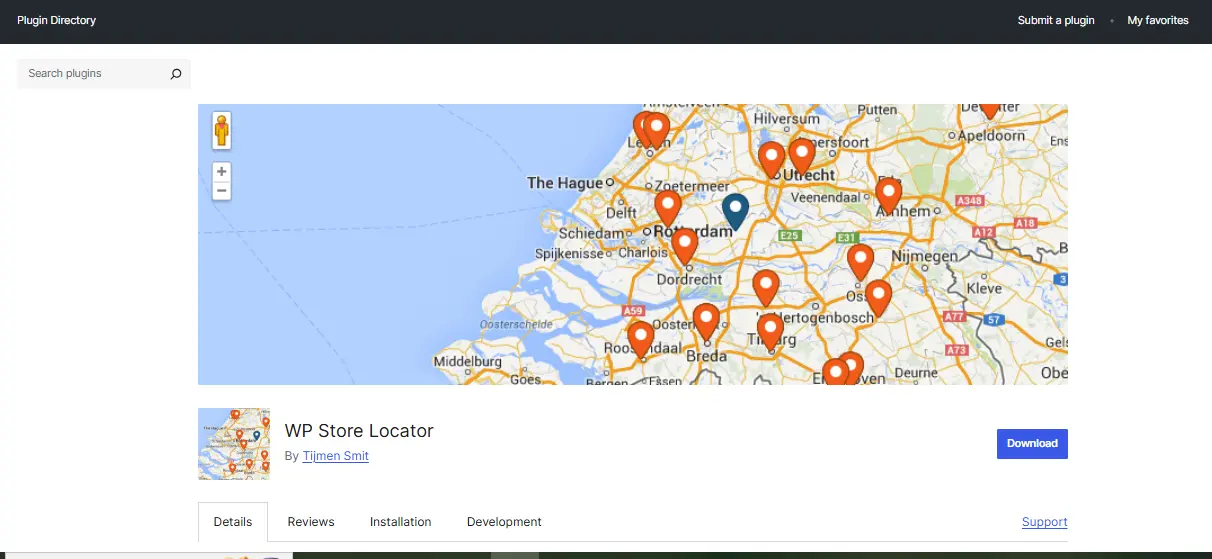This screenshot has height=559, width=1212.
Task: Focus the Search plugins input field
Action: click(104, 74)
